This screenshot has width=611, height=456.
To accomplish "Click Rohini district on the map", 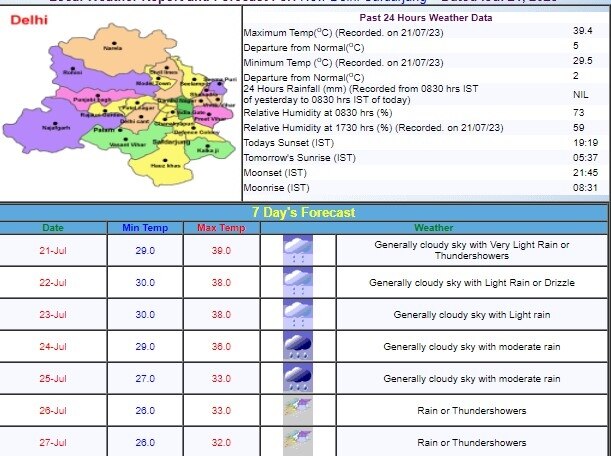I will pyautogui.click(x=72, y=73).
